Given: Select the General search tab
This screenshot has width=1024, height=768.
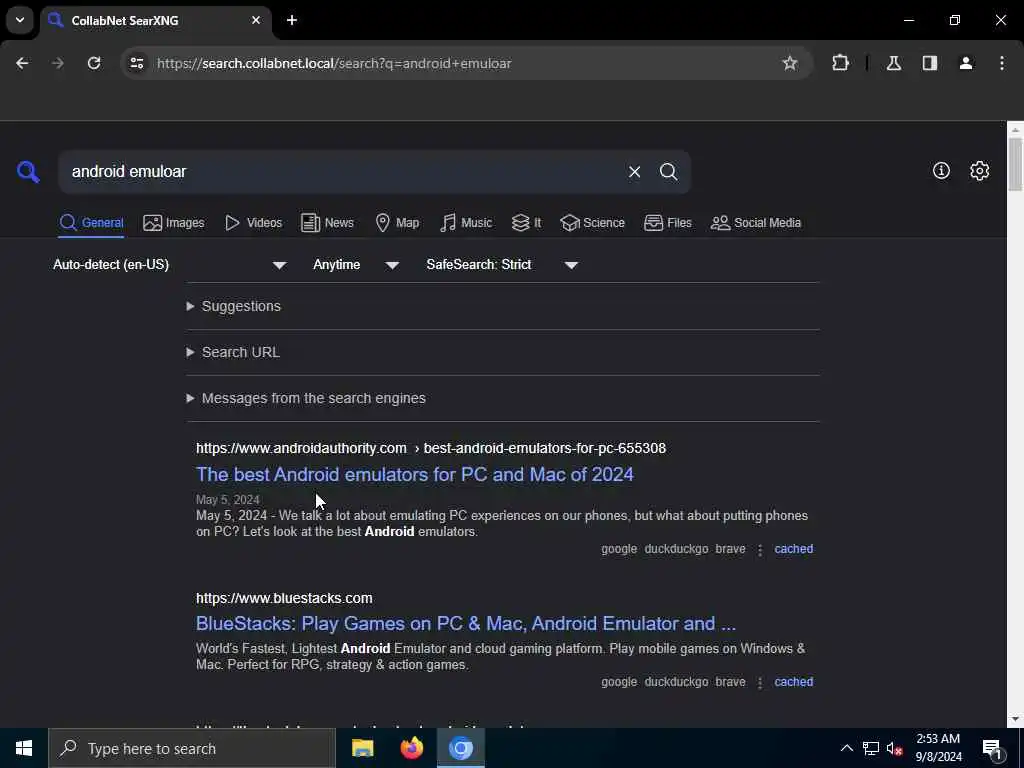Looking at the screenshot, I should (91, 223).
